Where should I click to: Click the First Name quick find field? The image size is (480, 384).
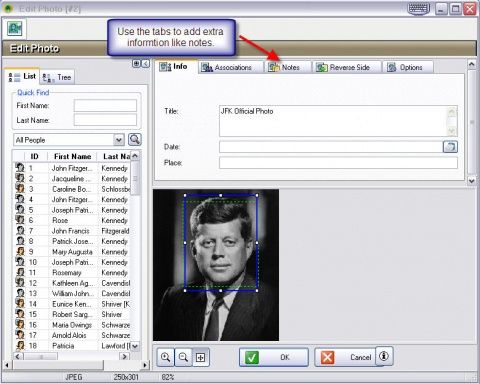[105, 105]
